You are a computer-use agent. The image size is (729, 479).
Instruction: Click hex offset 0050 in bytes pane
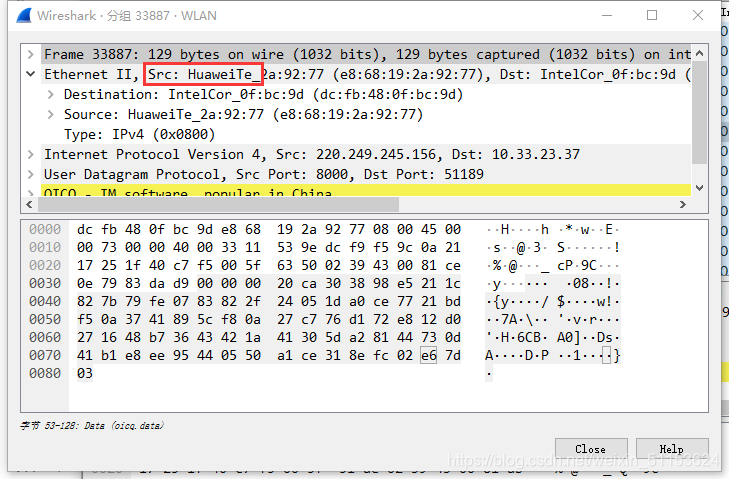45,319
